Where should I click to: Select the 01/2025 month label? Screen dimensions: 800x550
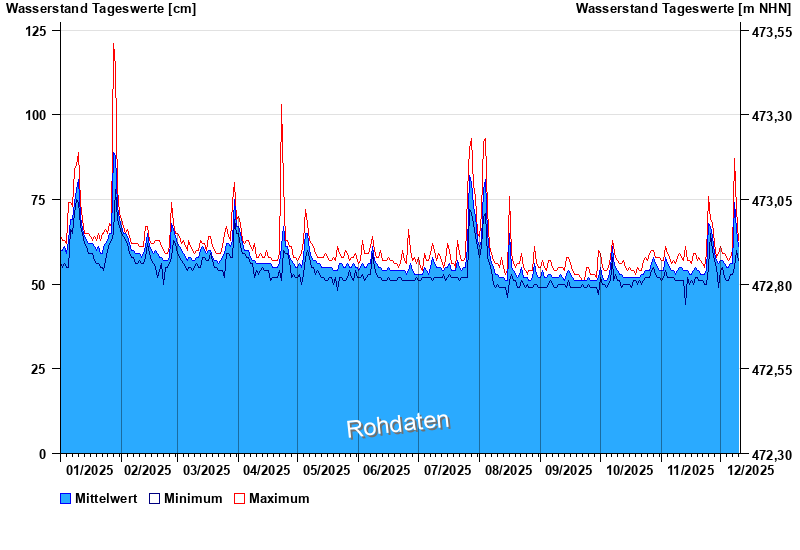(90, 470)
